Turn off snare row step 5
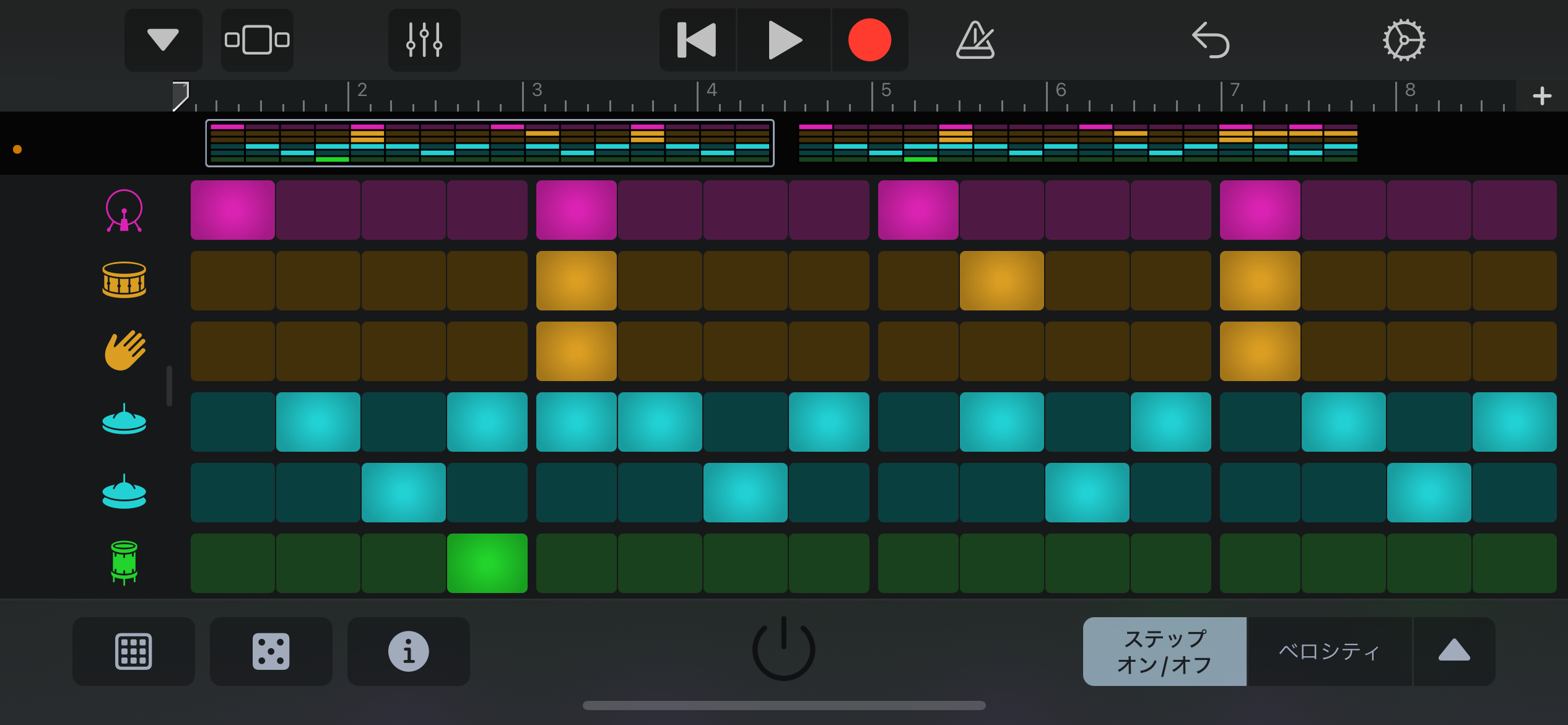The height and width of the screenshot is (725, 1568). point(576,281)
